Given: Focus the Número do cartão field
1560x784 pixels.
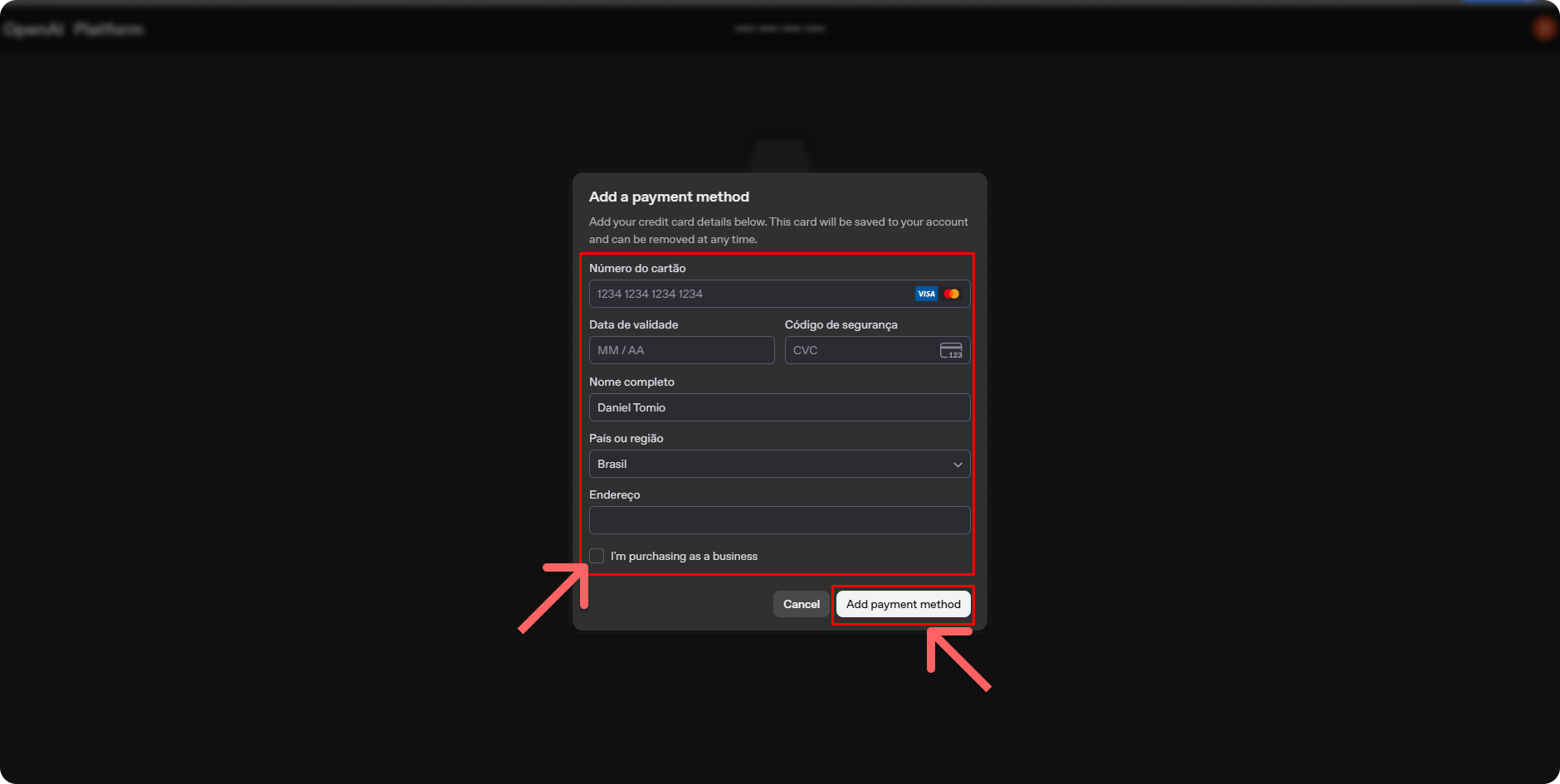Looking at the screenshot, I should point(747,294).
